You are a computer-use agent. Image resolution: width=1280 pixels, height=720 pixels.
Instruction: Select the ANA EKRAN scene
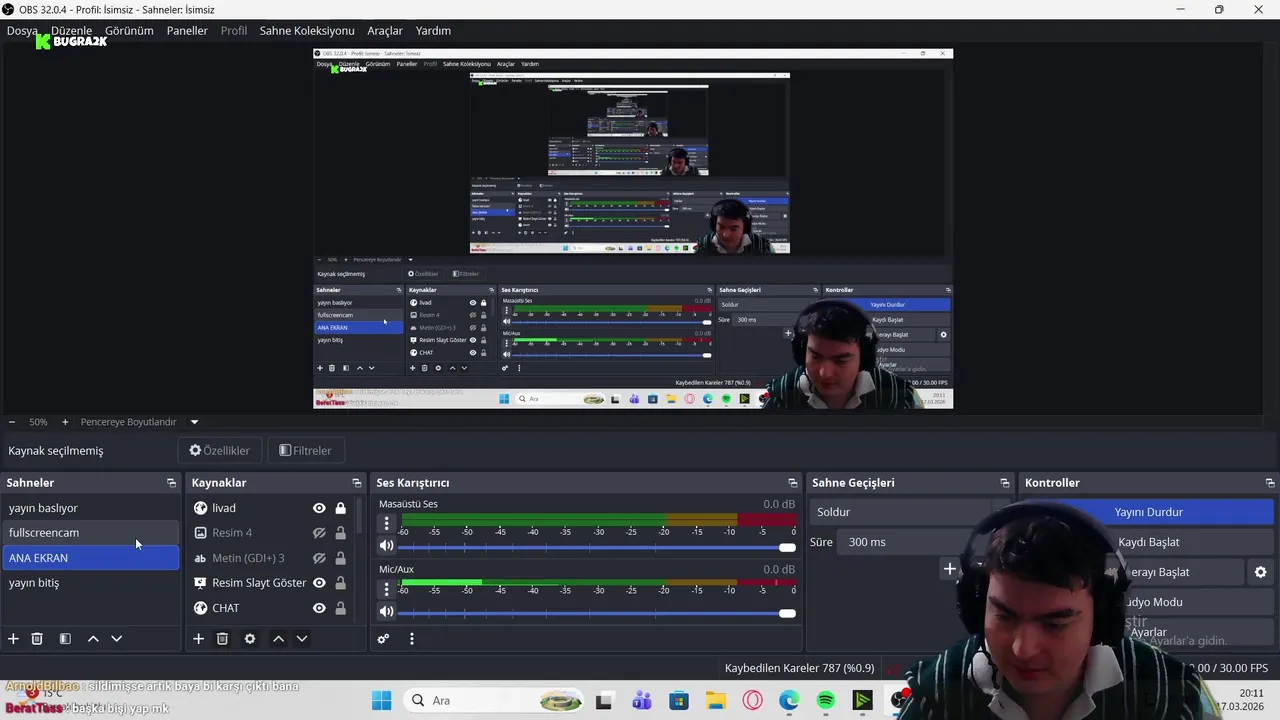(90, 558)
